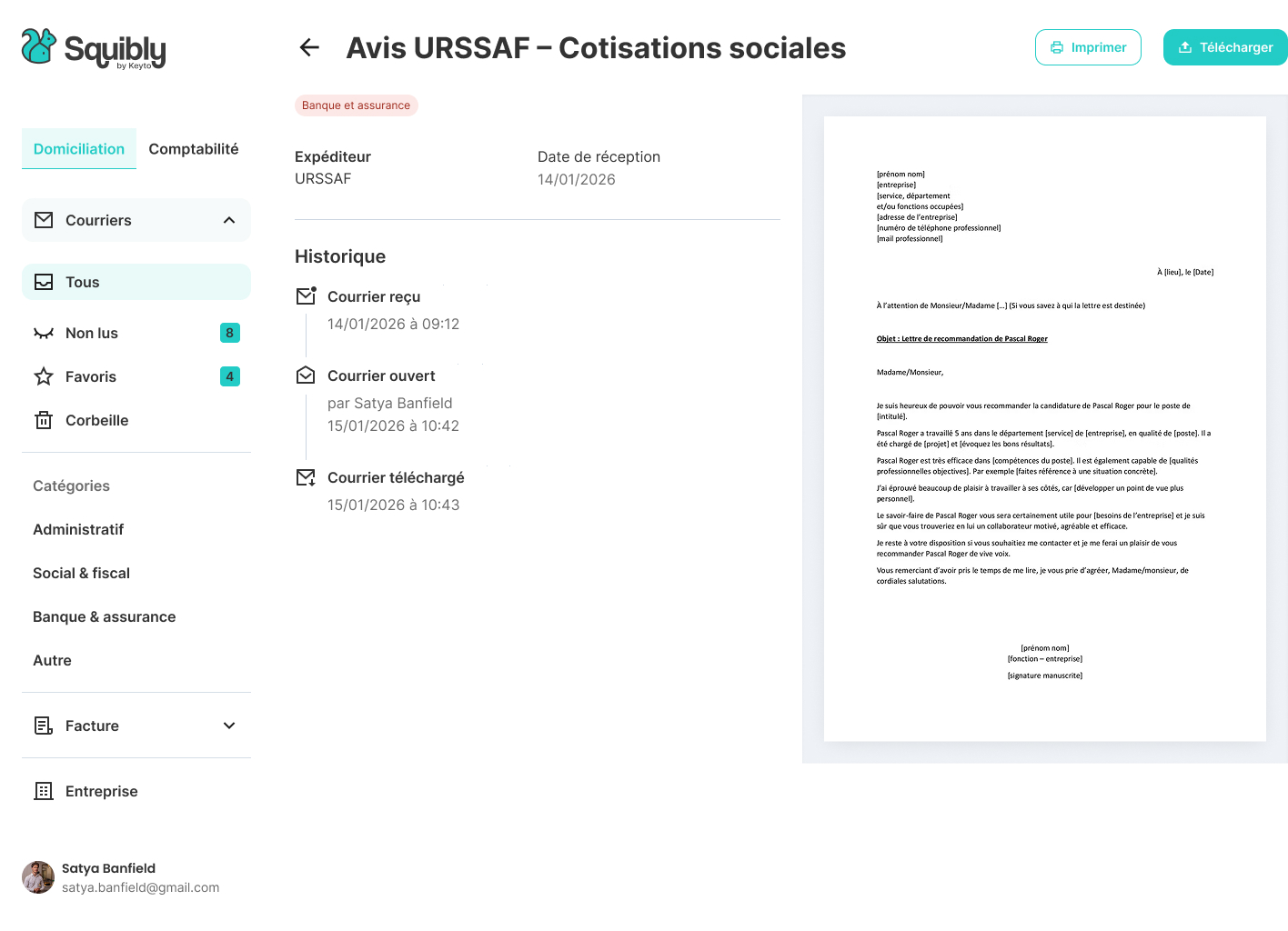This screenshot has width=1288, height=931.
Task: Click Satya Banfield's profile picture
Action: tap(37, 878)
